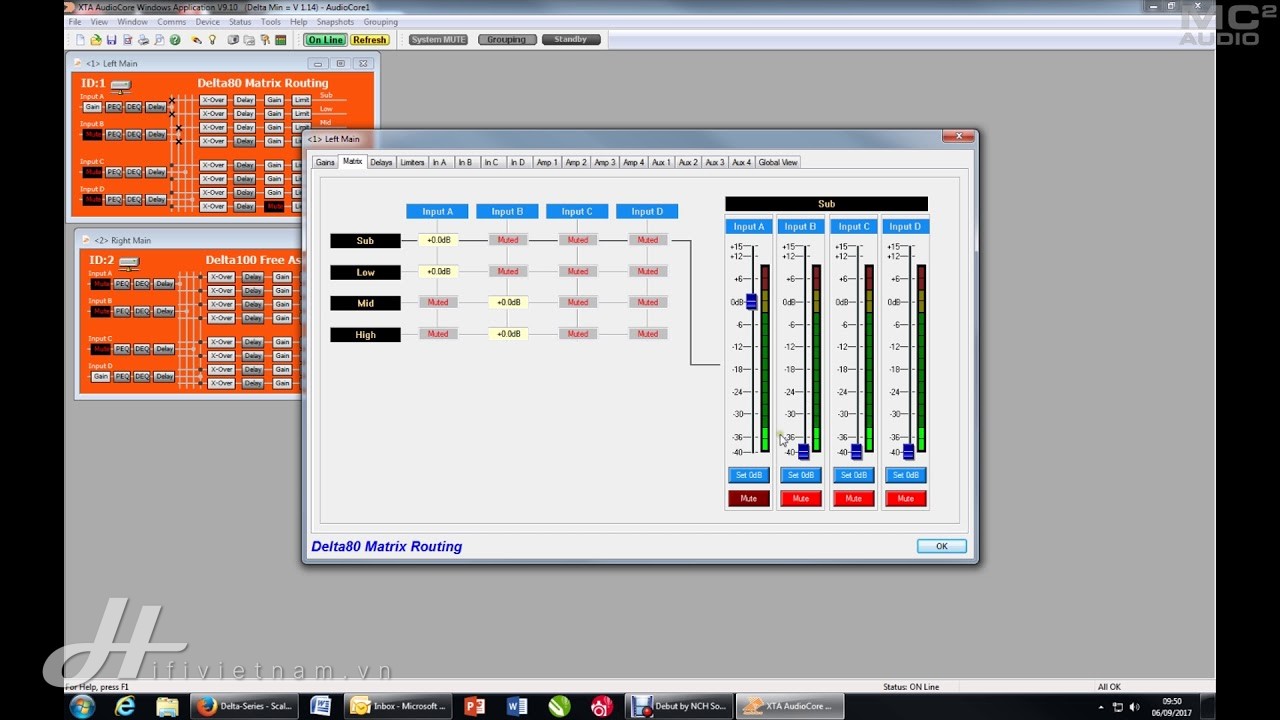Open the Windows Start menu
1280x720 pixels.
coord(82,706)
